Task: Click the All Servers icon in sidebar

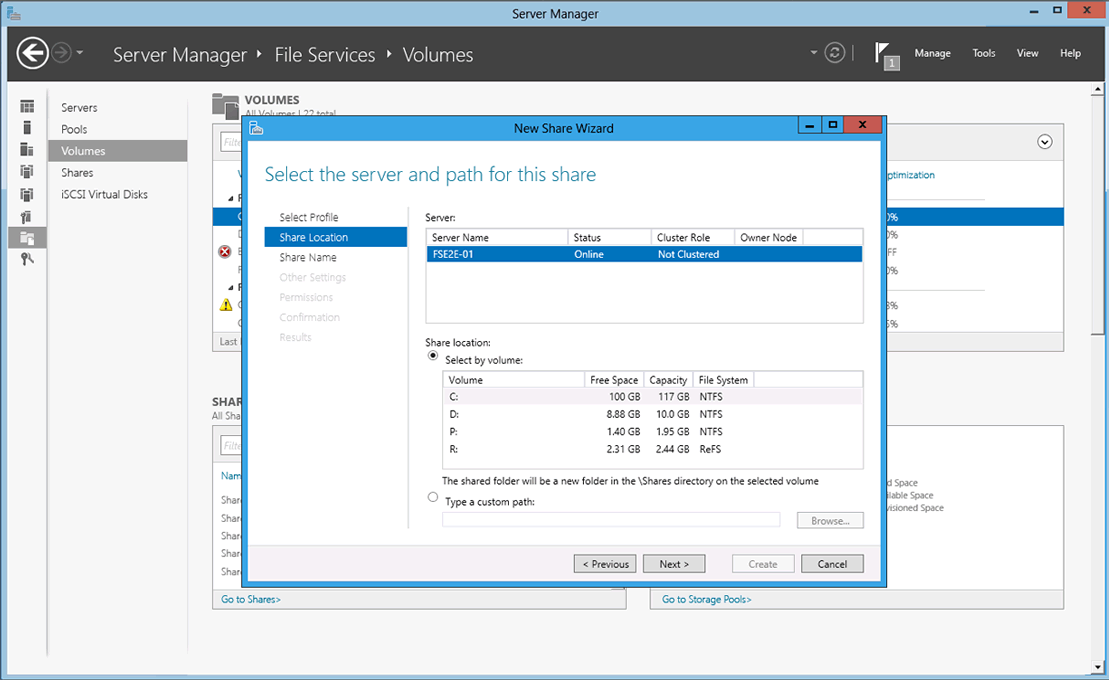Action: 27,149
